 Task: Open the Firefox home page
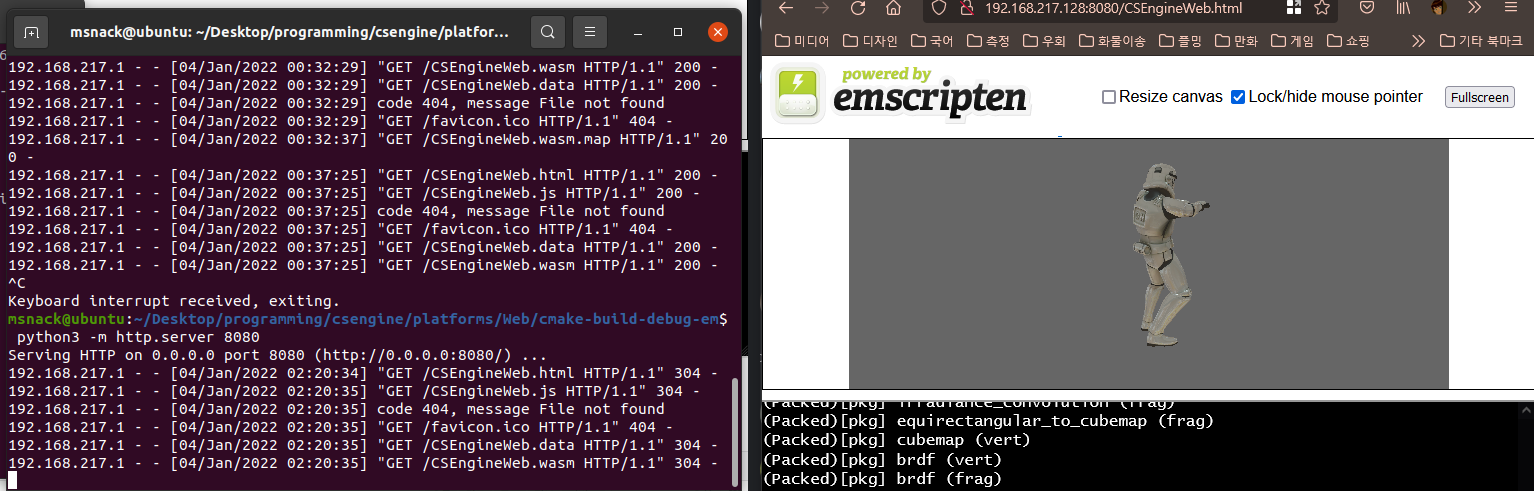[894, 8]
